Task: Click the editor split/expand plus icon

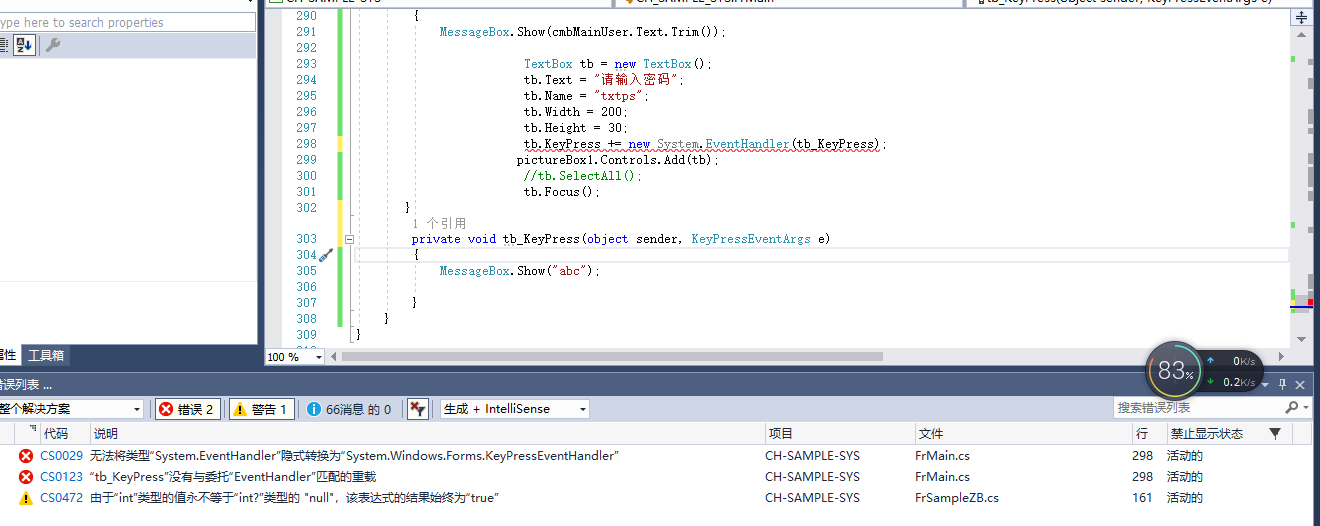Action: (x=1299, y=16)
